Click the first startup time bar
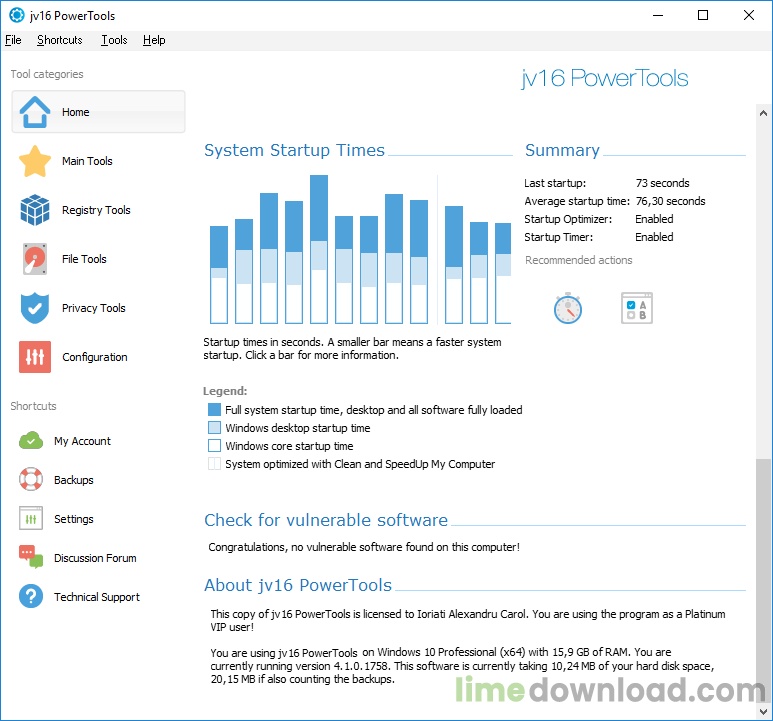This screenshot has height=721, width=773. [x=219, y=275]
